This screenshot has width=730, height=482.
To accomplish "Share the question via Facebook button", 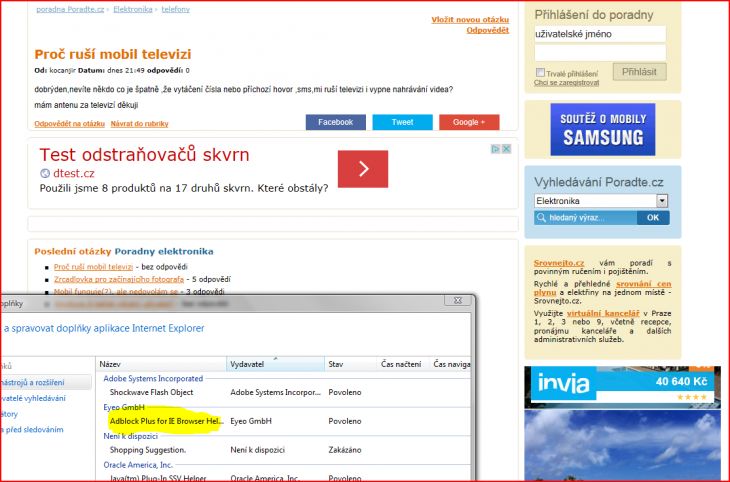I will (335, 122).
